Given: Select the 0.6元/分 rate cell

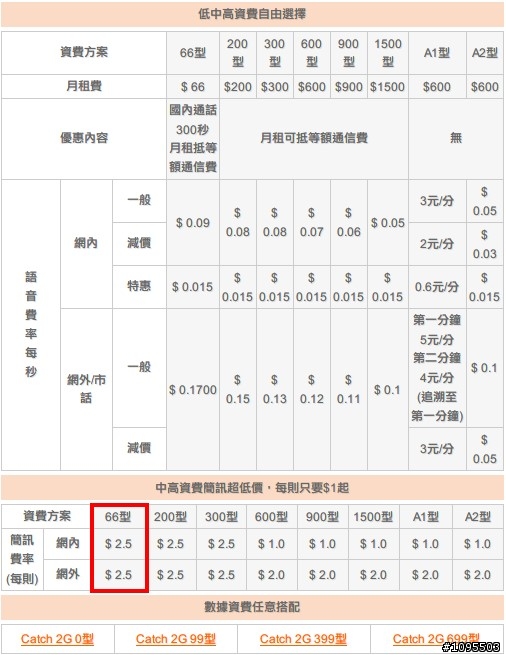Looking at the screenshot, I should click(437, 287).
